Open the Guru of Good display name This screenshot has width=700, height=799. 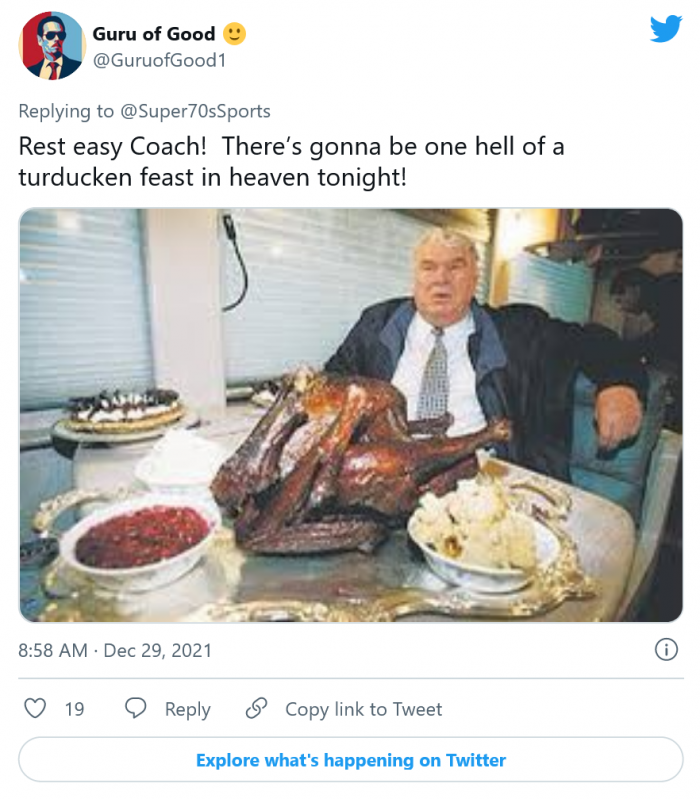pyautogui.click(x=153, y=33)
